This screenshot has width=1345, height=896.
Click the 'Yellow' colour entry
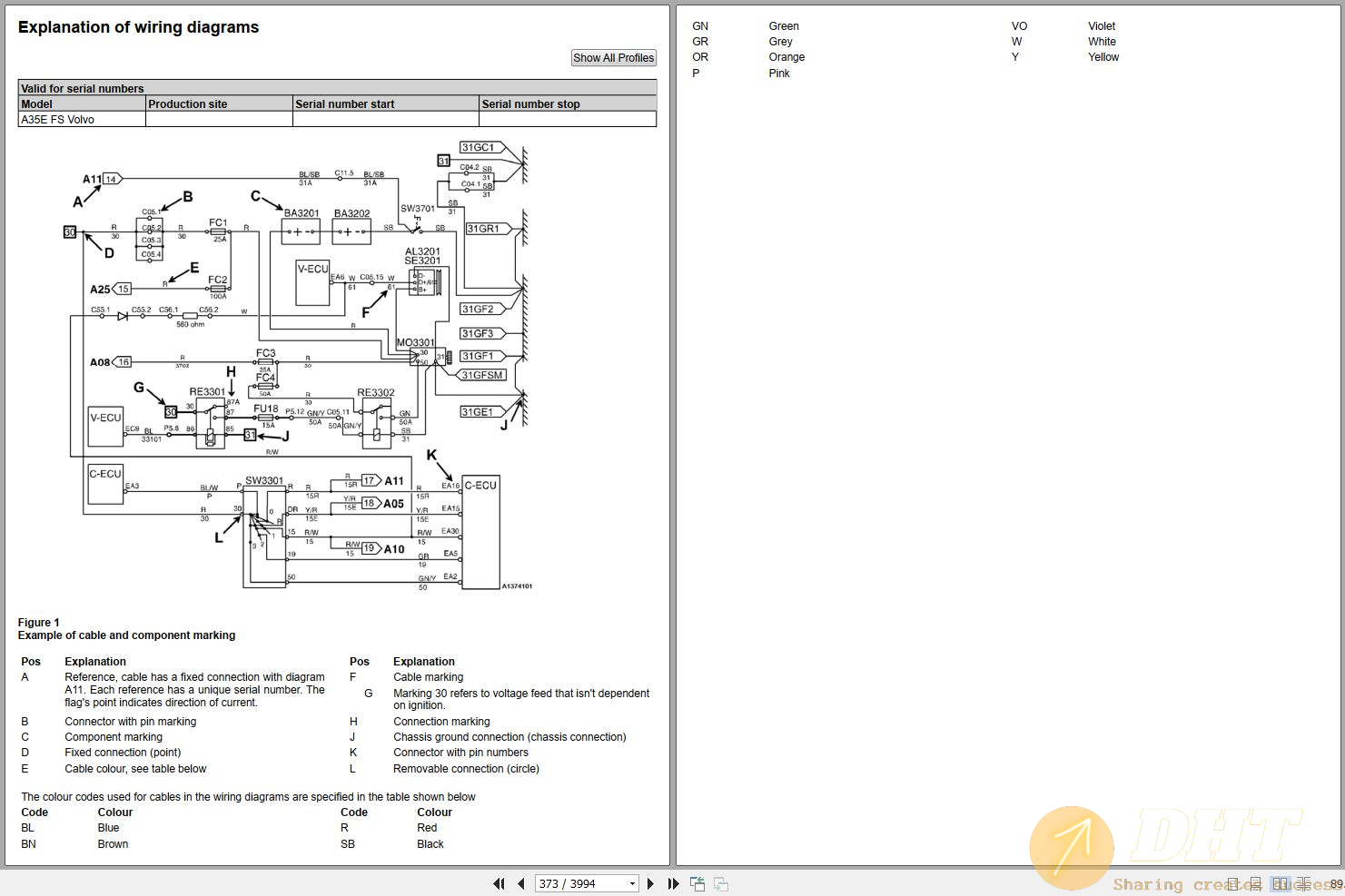coord(1103,57)
